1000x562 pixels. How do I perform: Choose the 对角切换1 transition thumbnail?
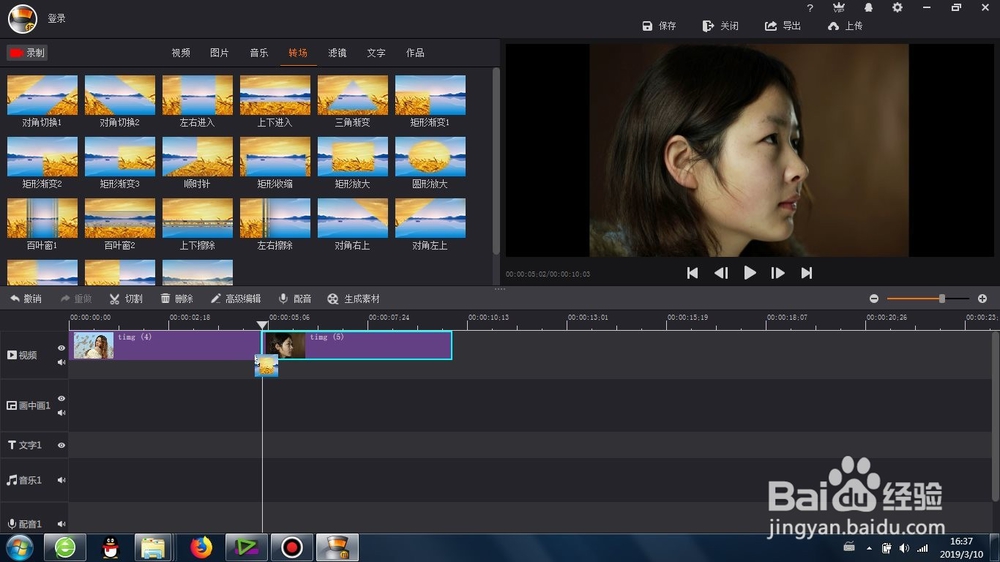click(x=42, y=95)
